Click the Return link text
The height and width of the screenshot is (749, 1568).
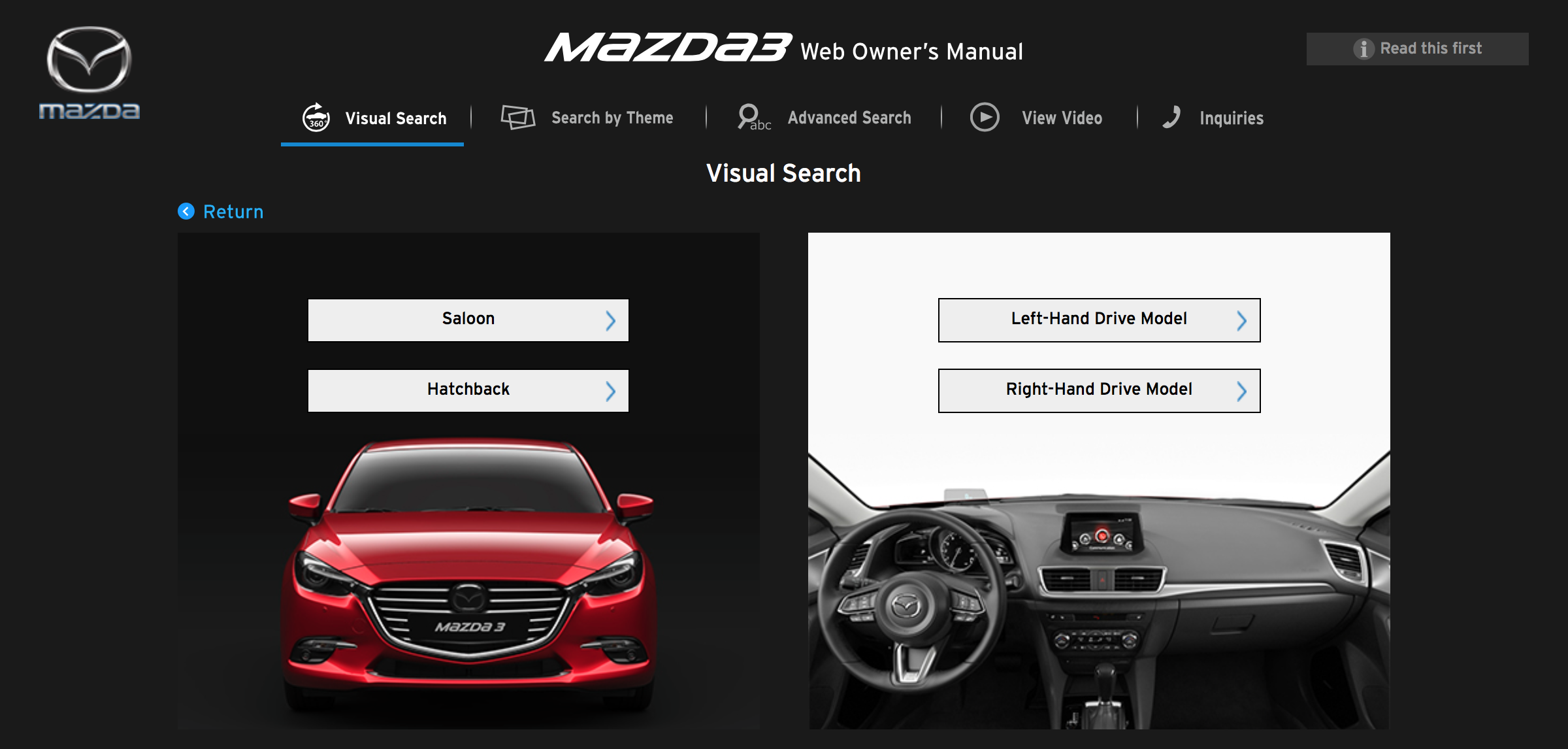[233, 212]
